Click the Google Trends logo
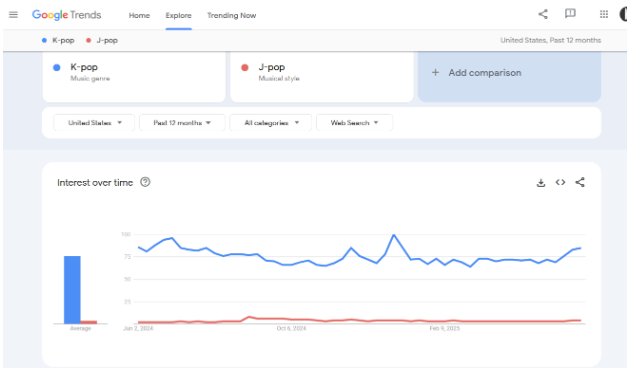Image resolution: width=629 pixels, height=377 pixels. coord(67,15)
